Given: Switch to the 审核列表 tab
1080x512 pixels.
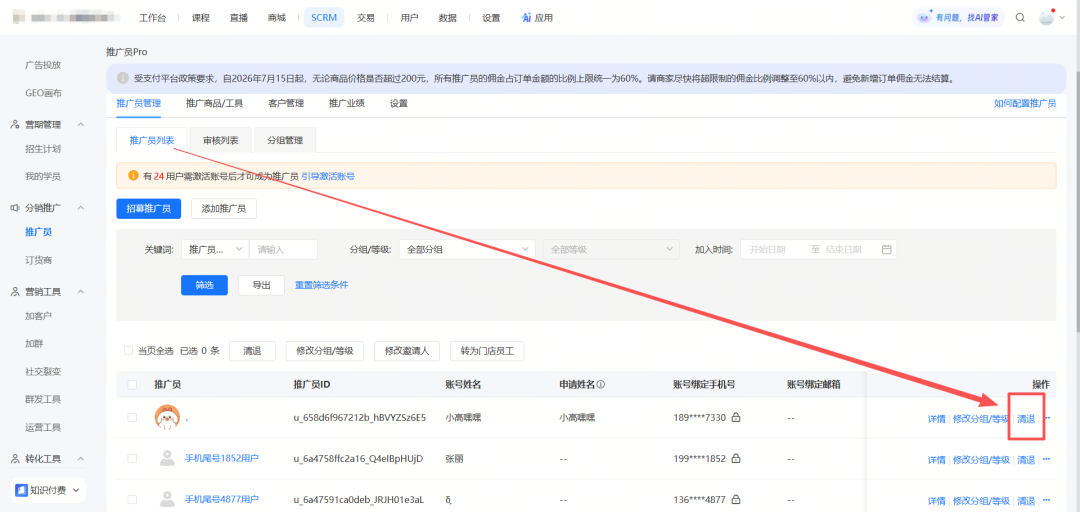Looking at the screenshot, I should click(x=221, y=140).
